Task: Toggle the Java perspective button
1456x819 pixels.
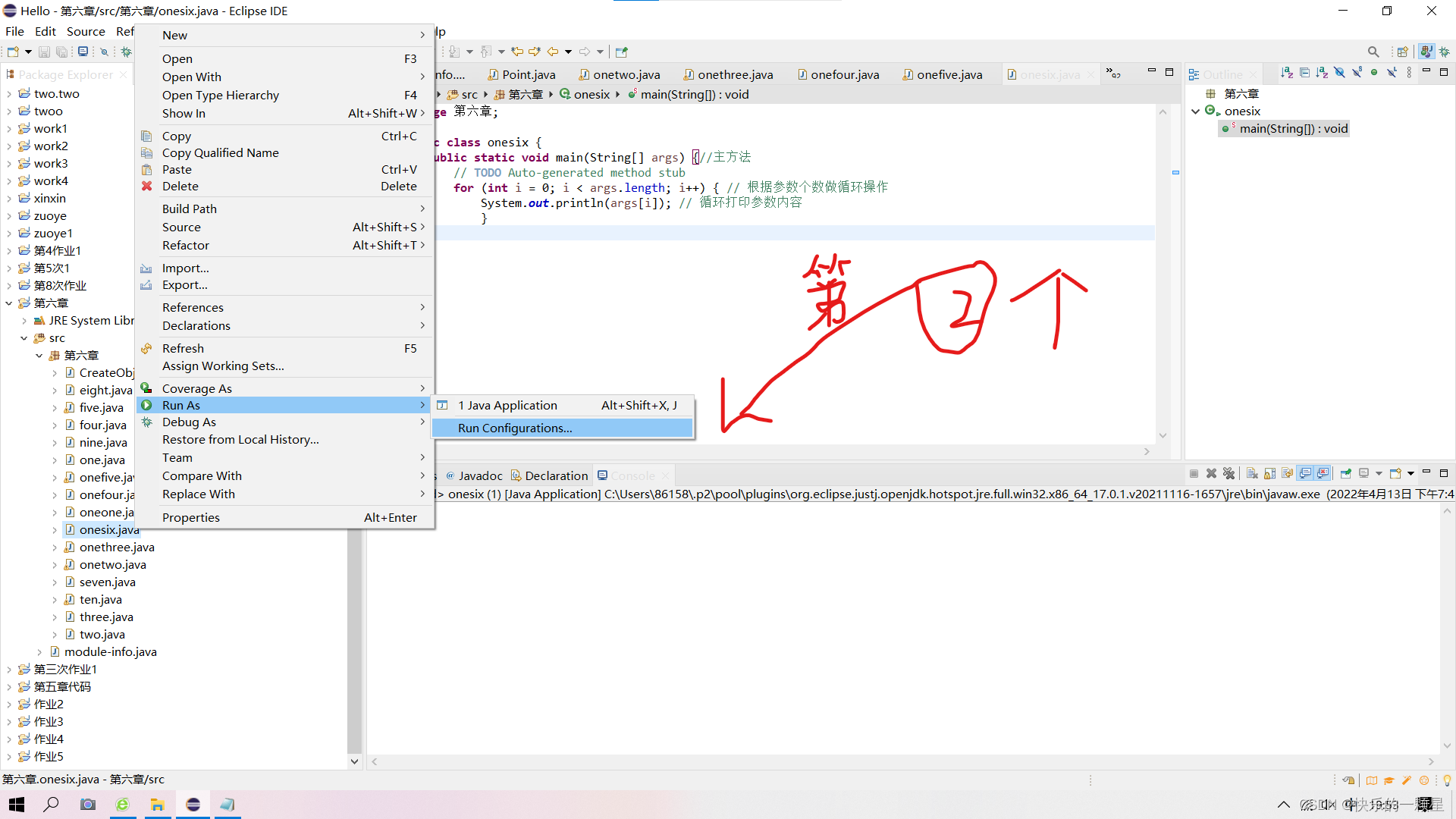Action: [x=1426, y=52]
